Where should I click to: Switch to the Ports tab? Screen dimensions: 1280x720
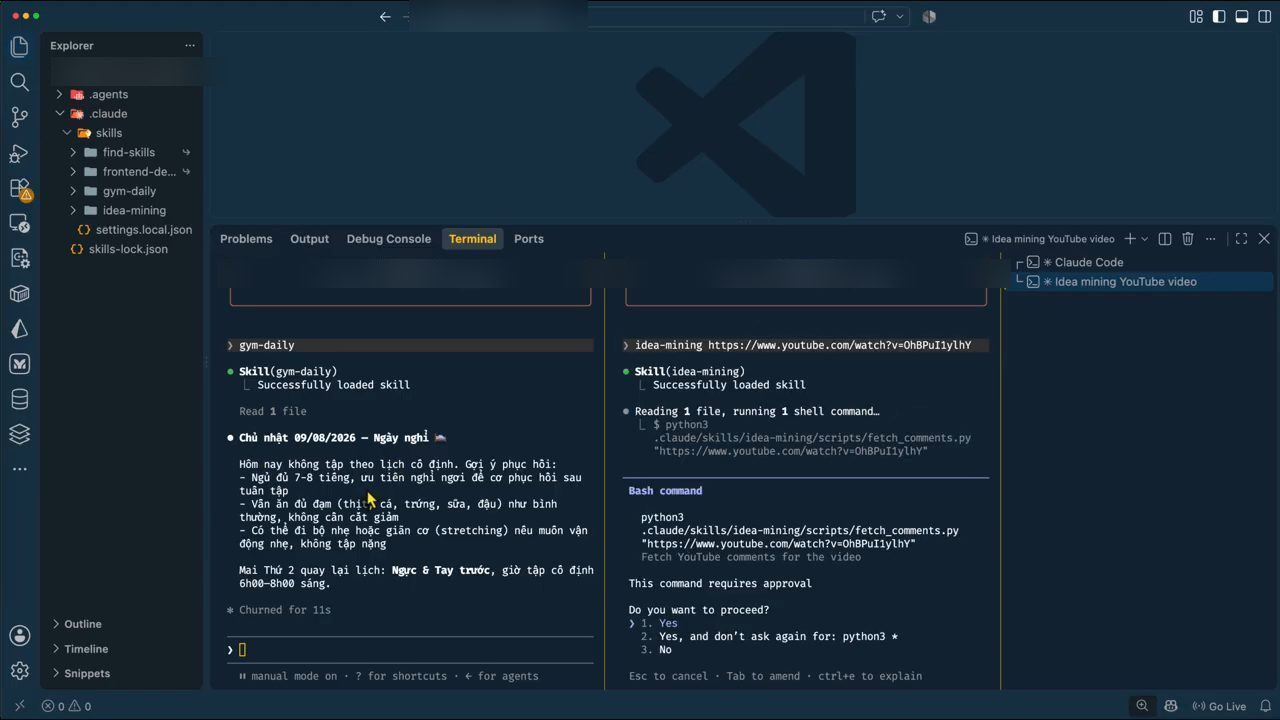(529, 239)
